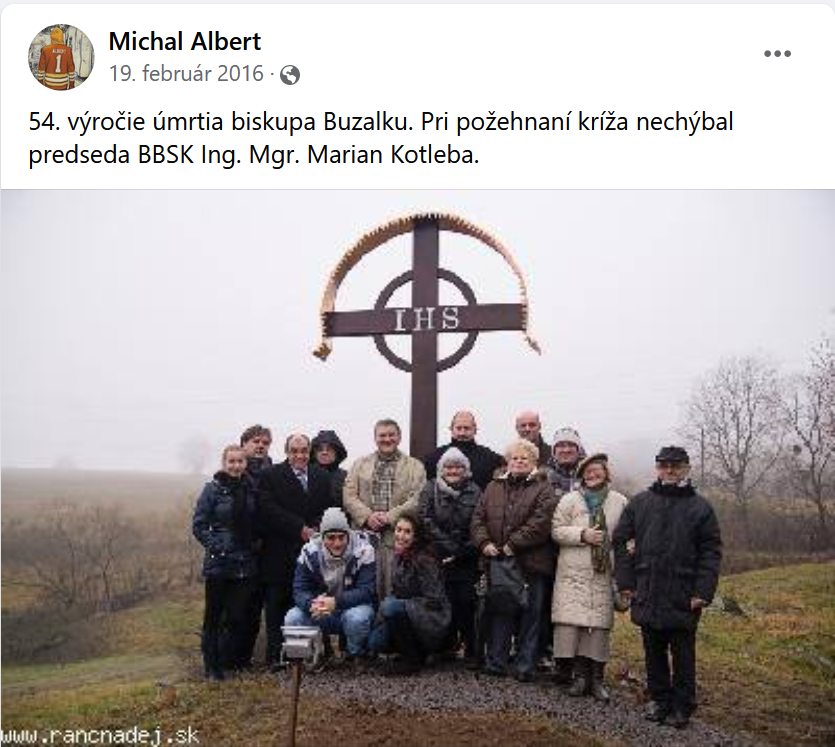835x747 pixels.
Task: Click the IHS lettering on the cross
Action: click(427, 318)
